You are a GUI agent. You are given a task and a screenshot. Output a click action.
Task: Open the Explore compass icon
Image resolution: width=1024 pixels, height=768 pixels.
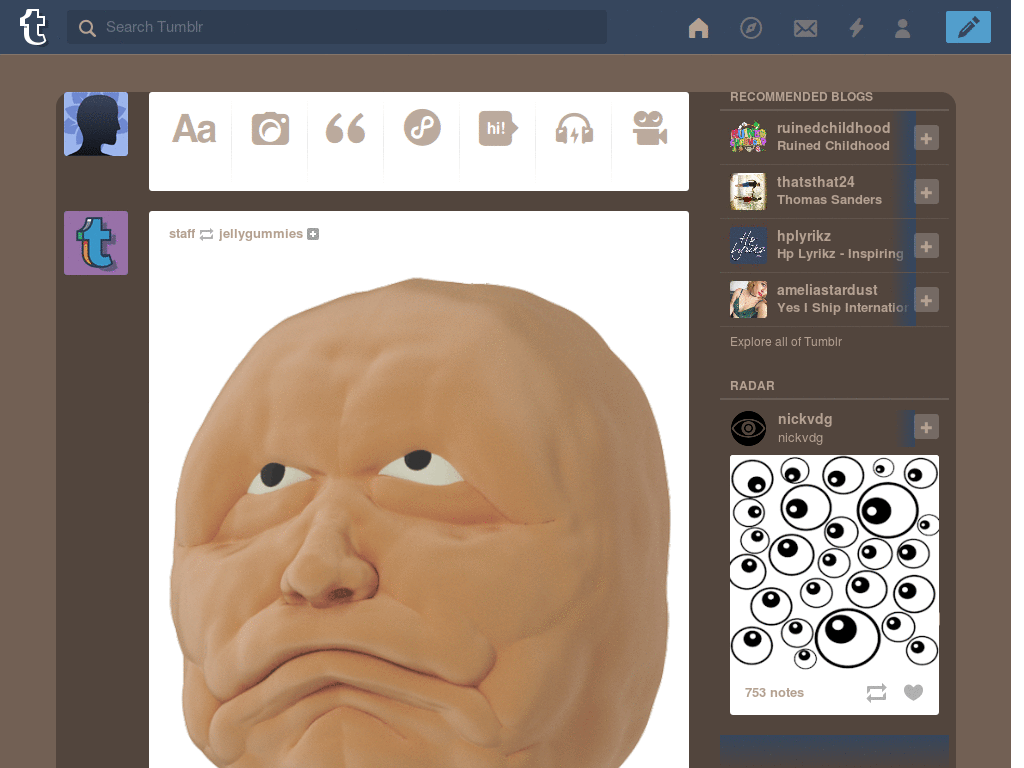pos(751,28)
